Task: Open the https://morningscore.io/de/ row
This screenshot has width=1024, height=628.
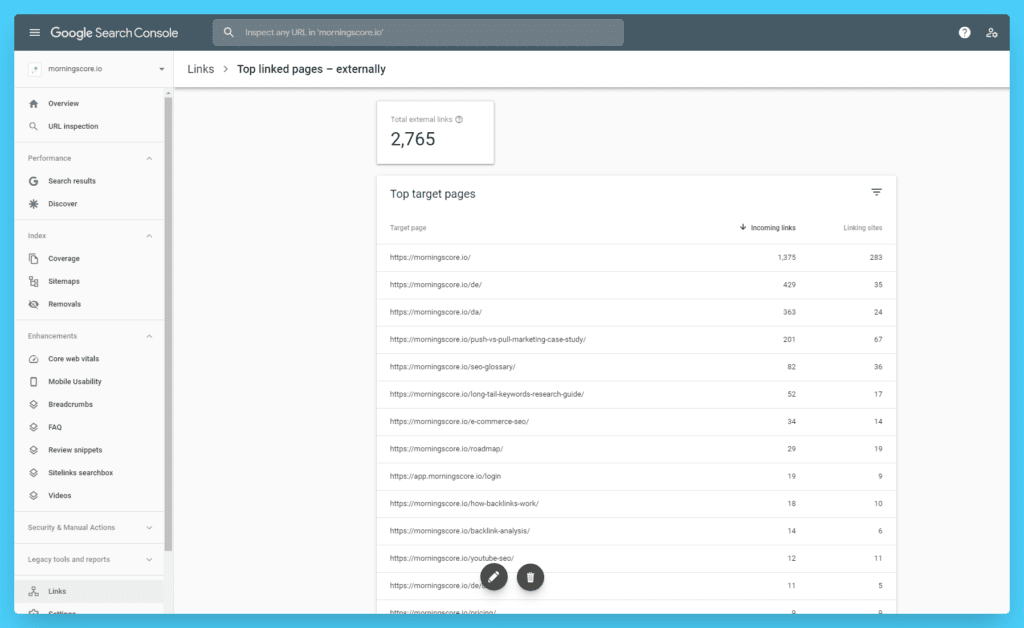Action: pyautogui.click(x=636, y=285)
